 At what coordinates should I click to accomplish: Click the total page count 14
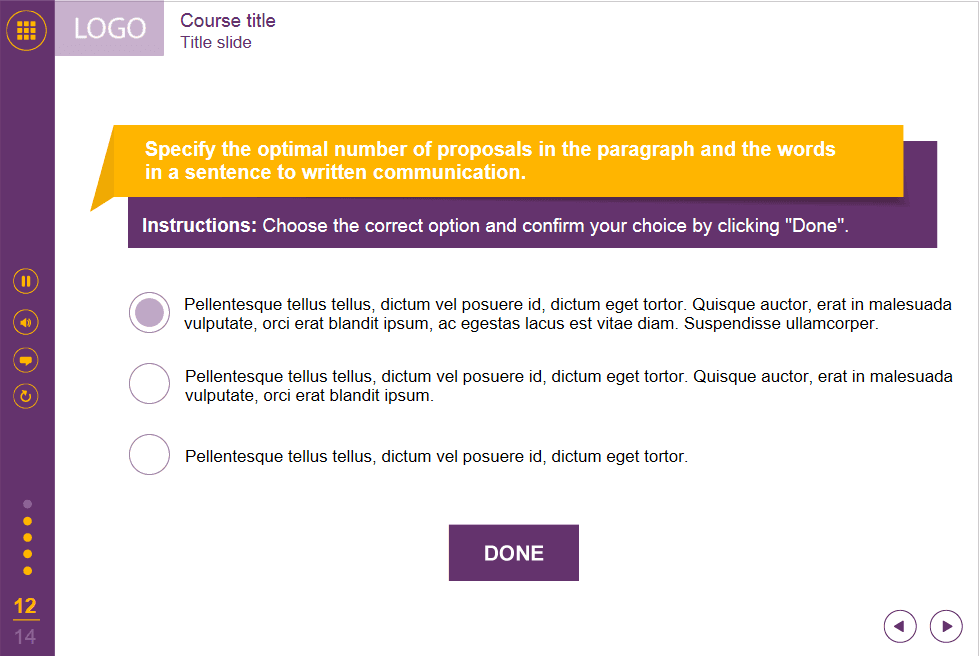point(26,636)
